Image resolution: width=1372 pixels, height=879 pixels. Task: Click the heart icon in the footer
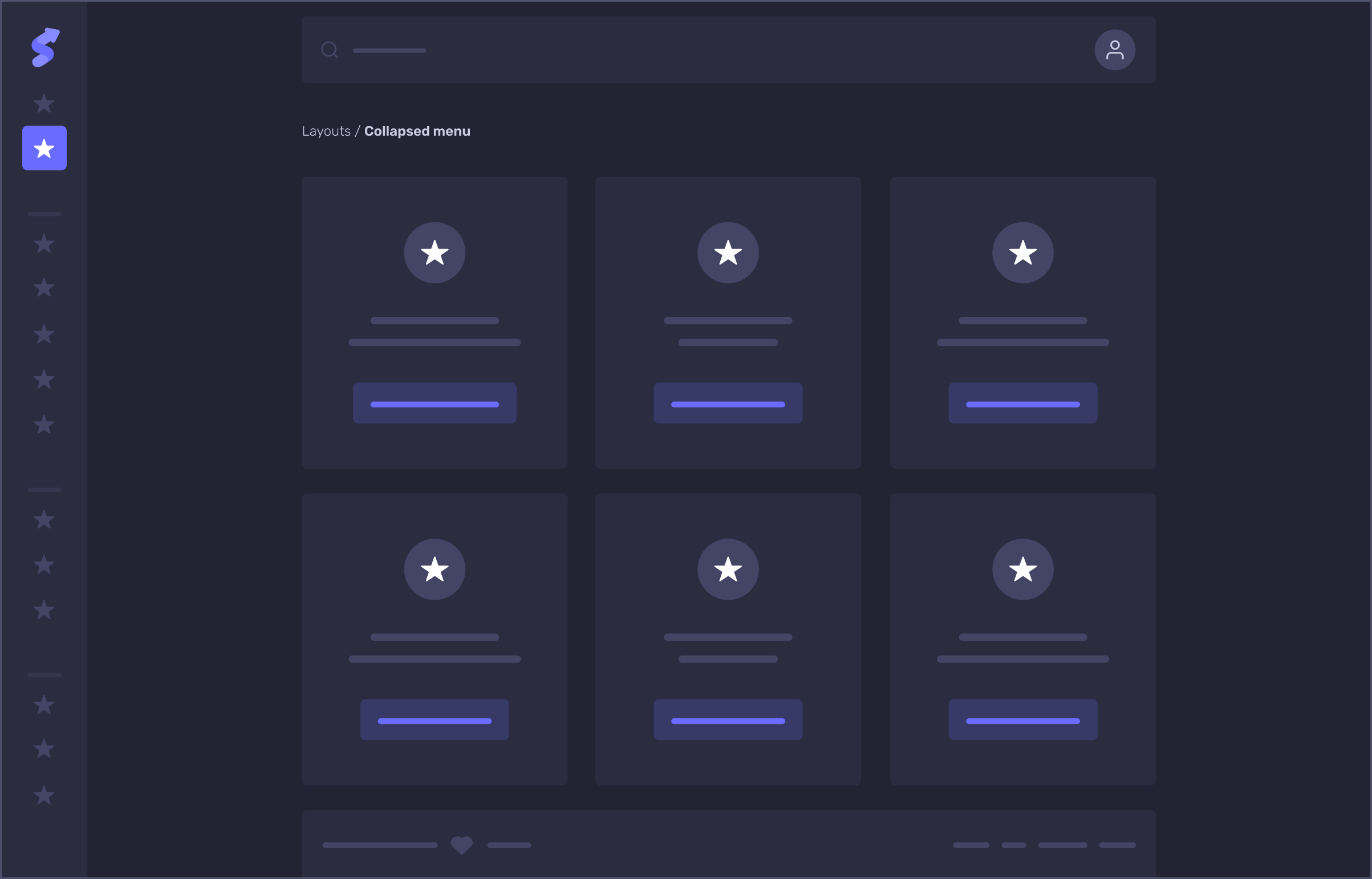point(461,845)
